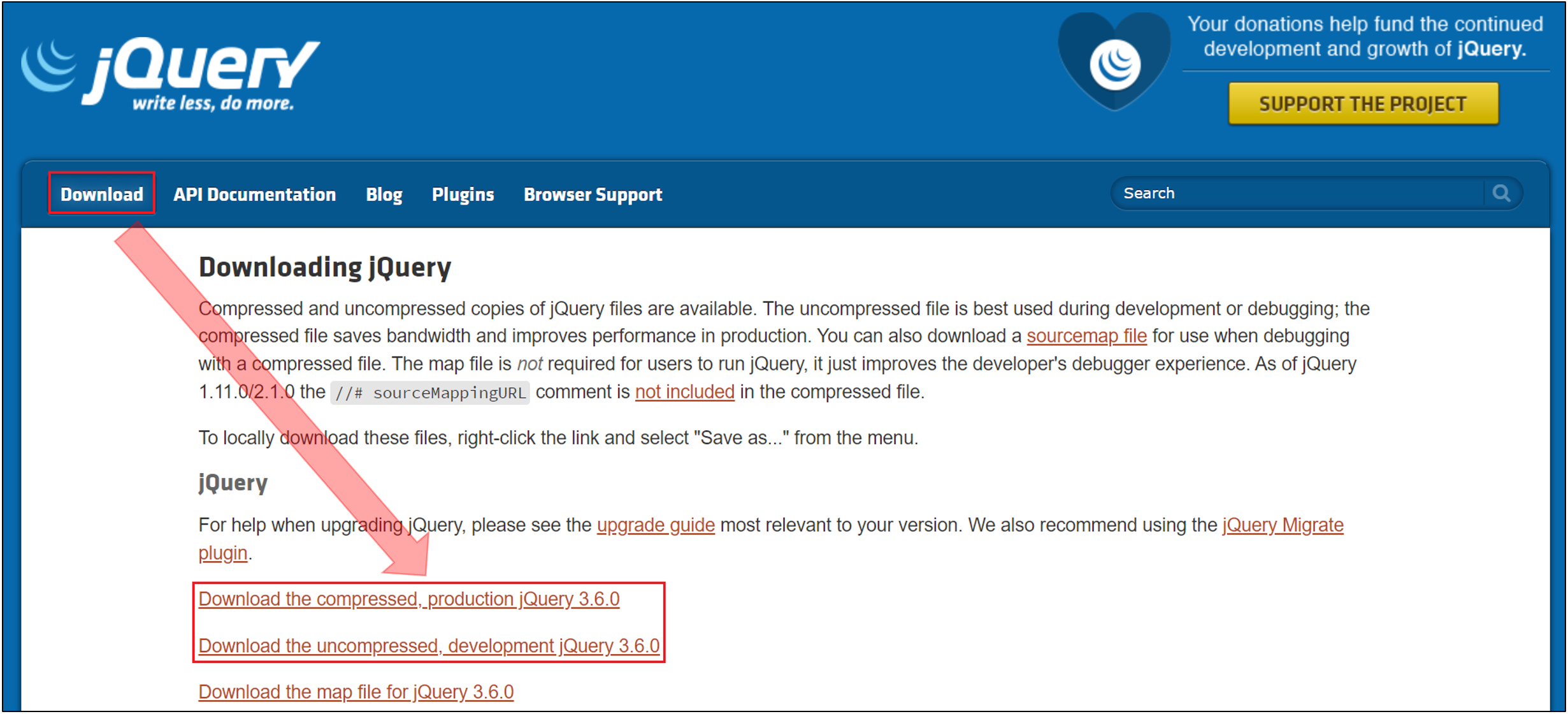Go to API Documentation
This screenshot has width=1568, height=714.
click(254, 194)
